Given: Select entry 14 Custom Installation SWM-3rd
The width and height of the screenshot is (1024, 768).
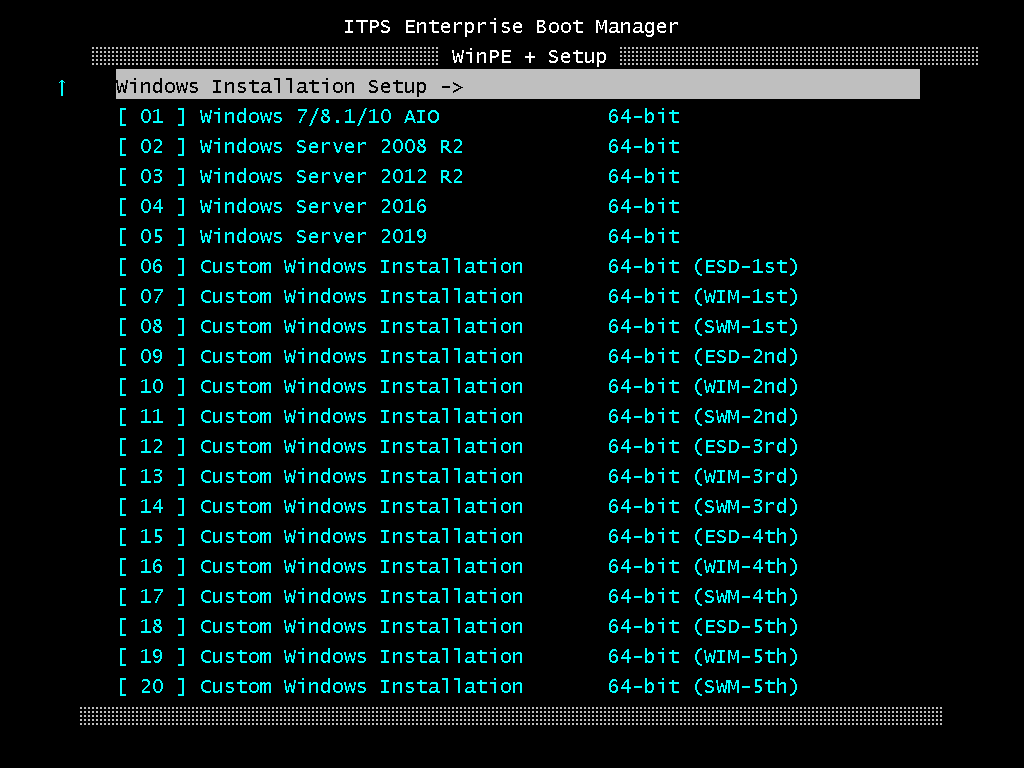Looking at the screenshot, I should pyautogui.click(x=458, y=507).
